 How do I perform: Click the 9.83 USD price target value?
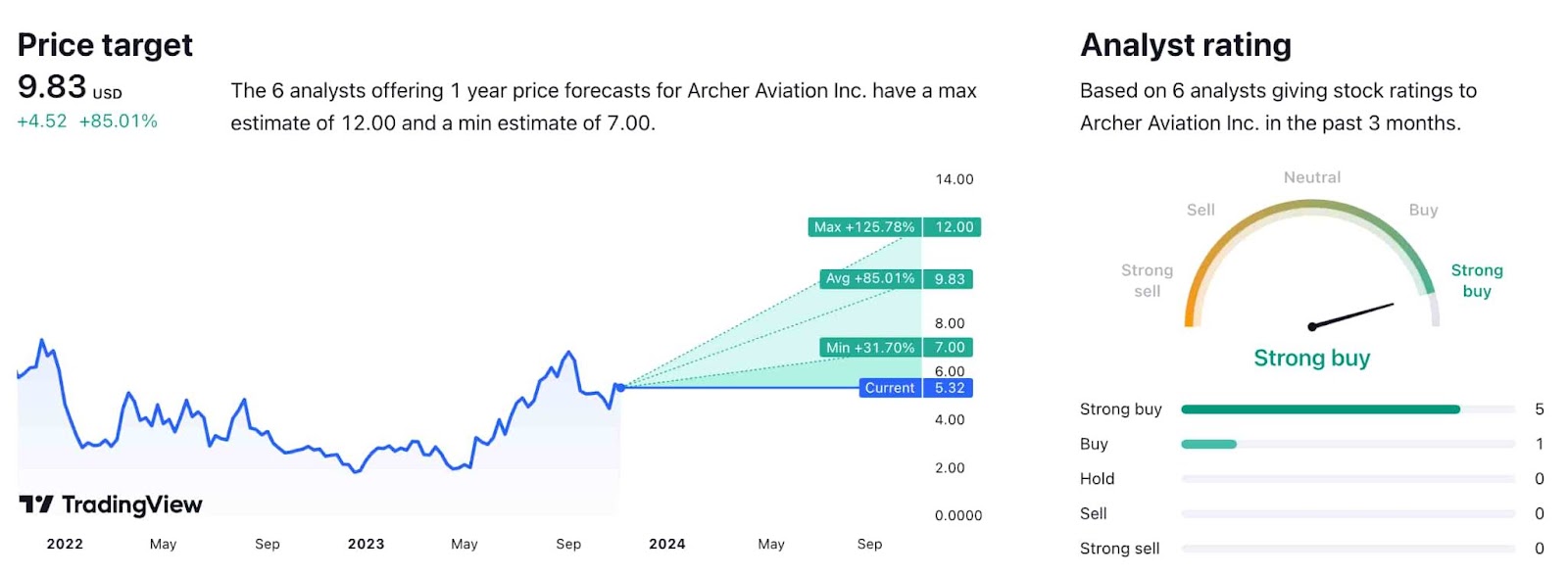pos(70,87)
